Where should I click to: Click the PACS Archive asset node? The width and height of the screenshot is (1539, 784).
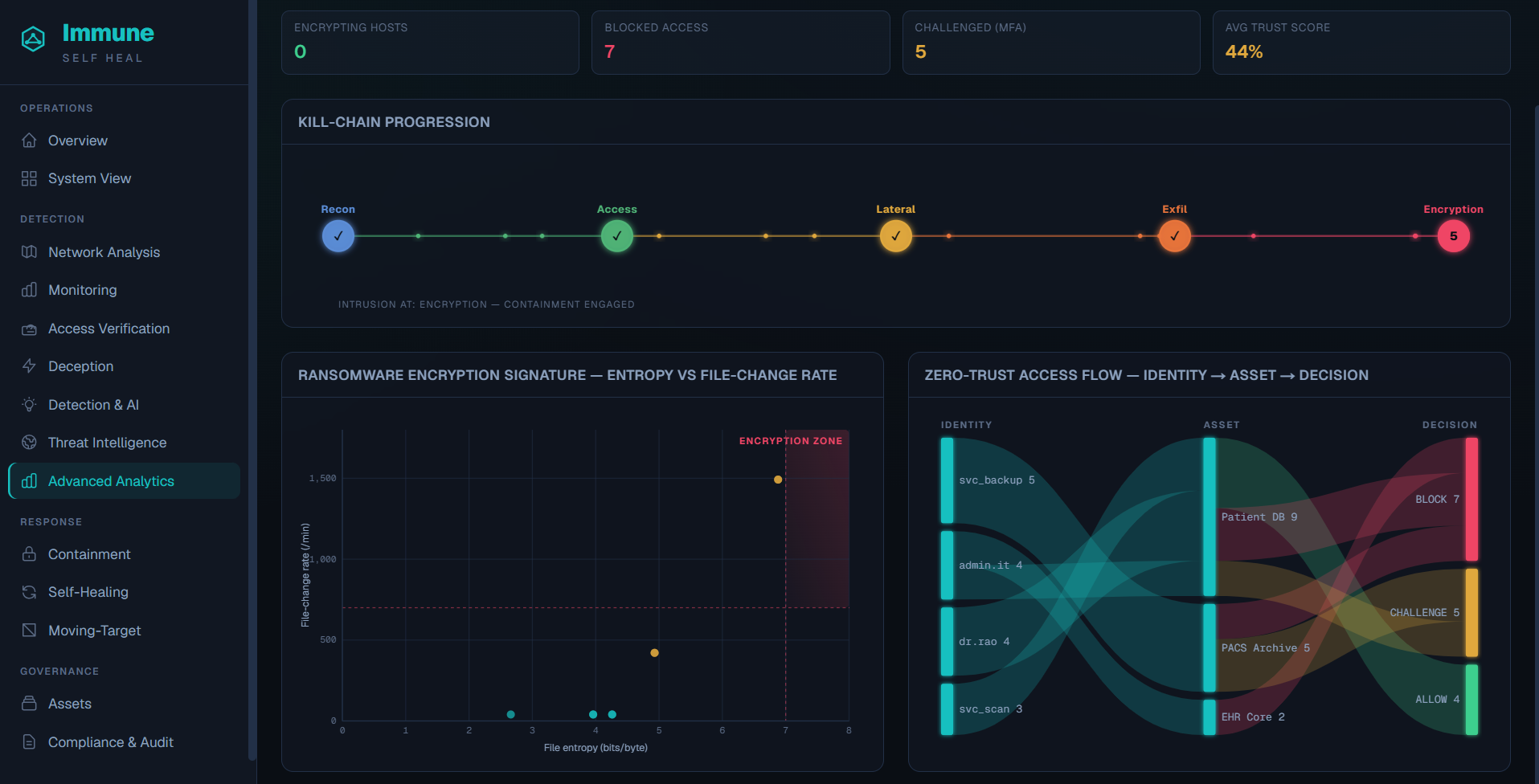click(x=1210, y=647)
